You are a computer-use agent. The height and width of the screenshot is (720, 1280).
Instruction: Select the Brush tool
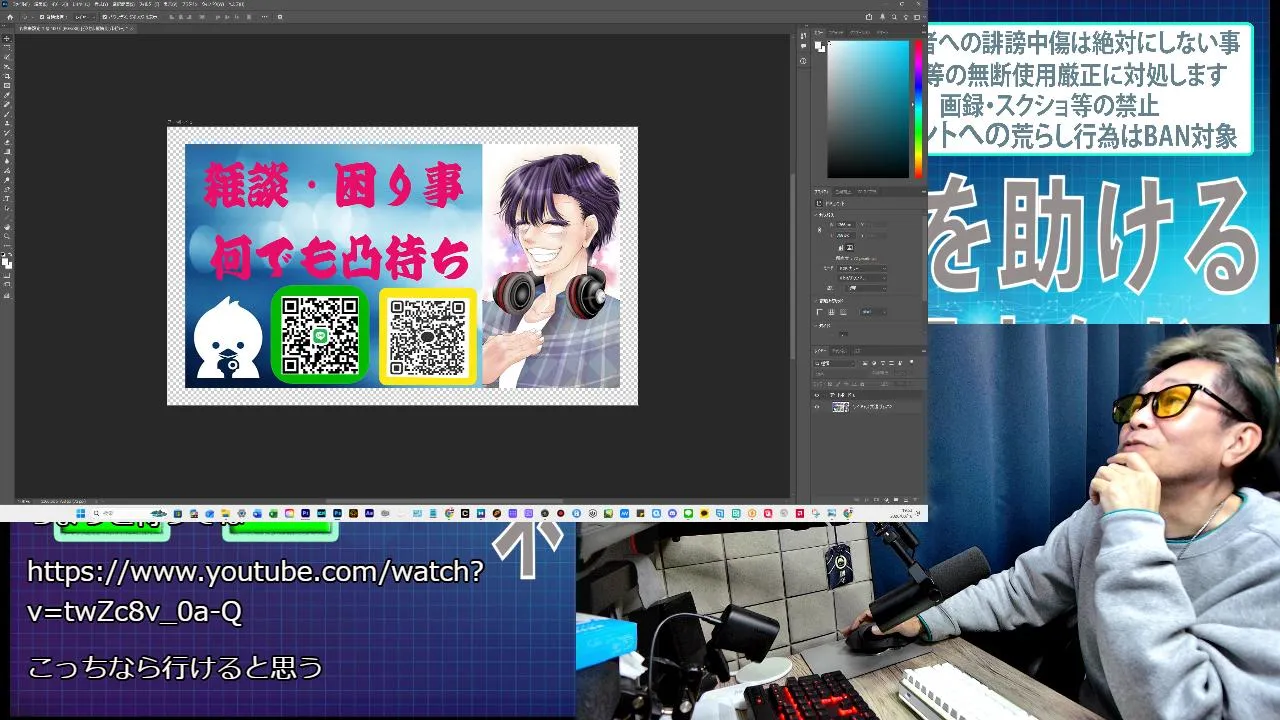(x=7, y=114)
